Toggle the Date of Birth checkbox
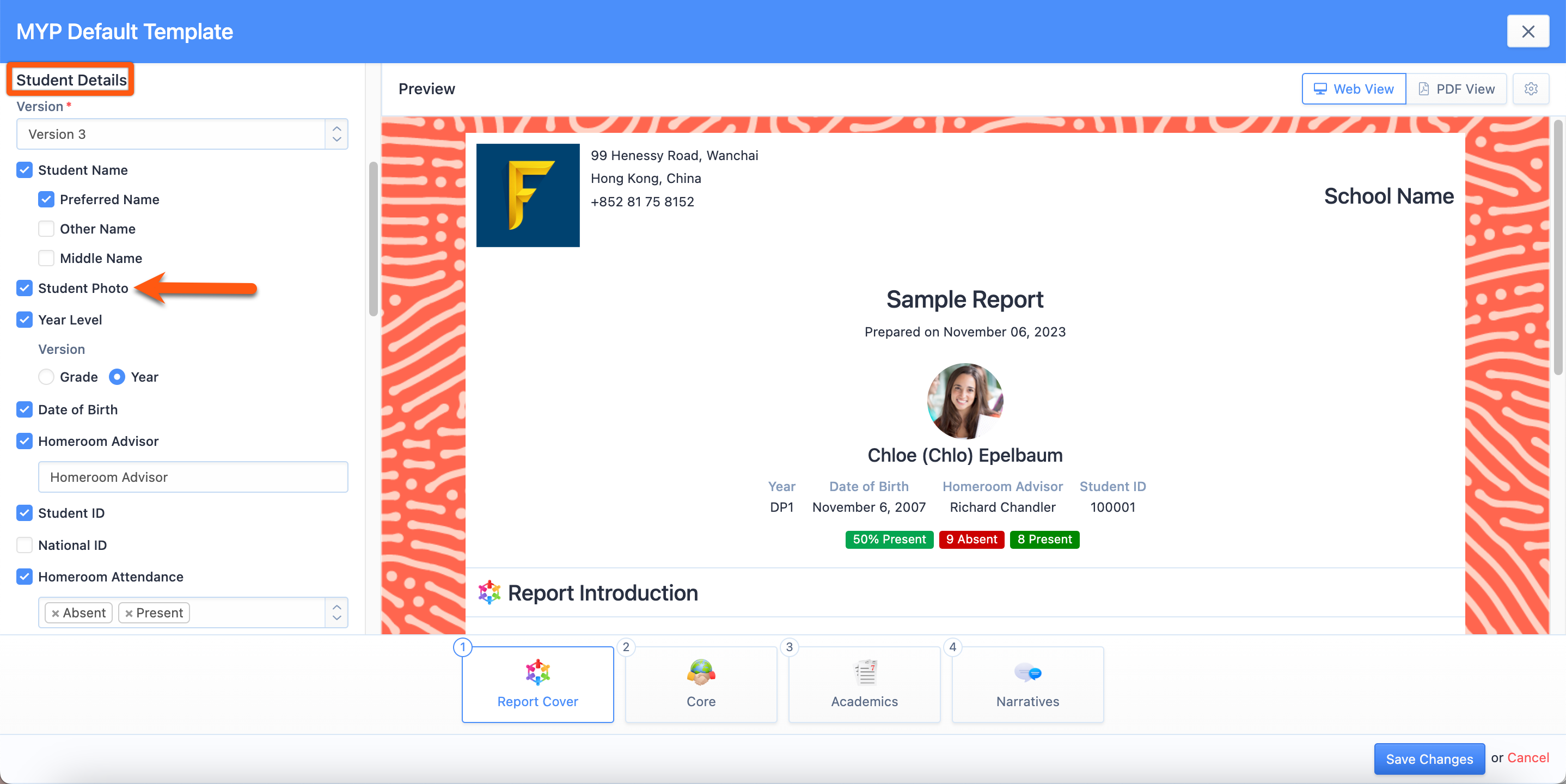 (x=25, y=409)
